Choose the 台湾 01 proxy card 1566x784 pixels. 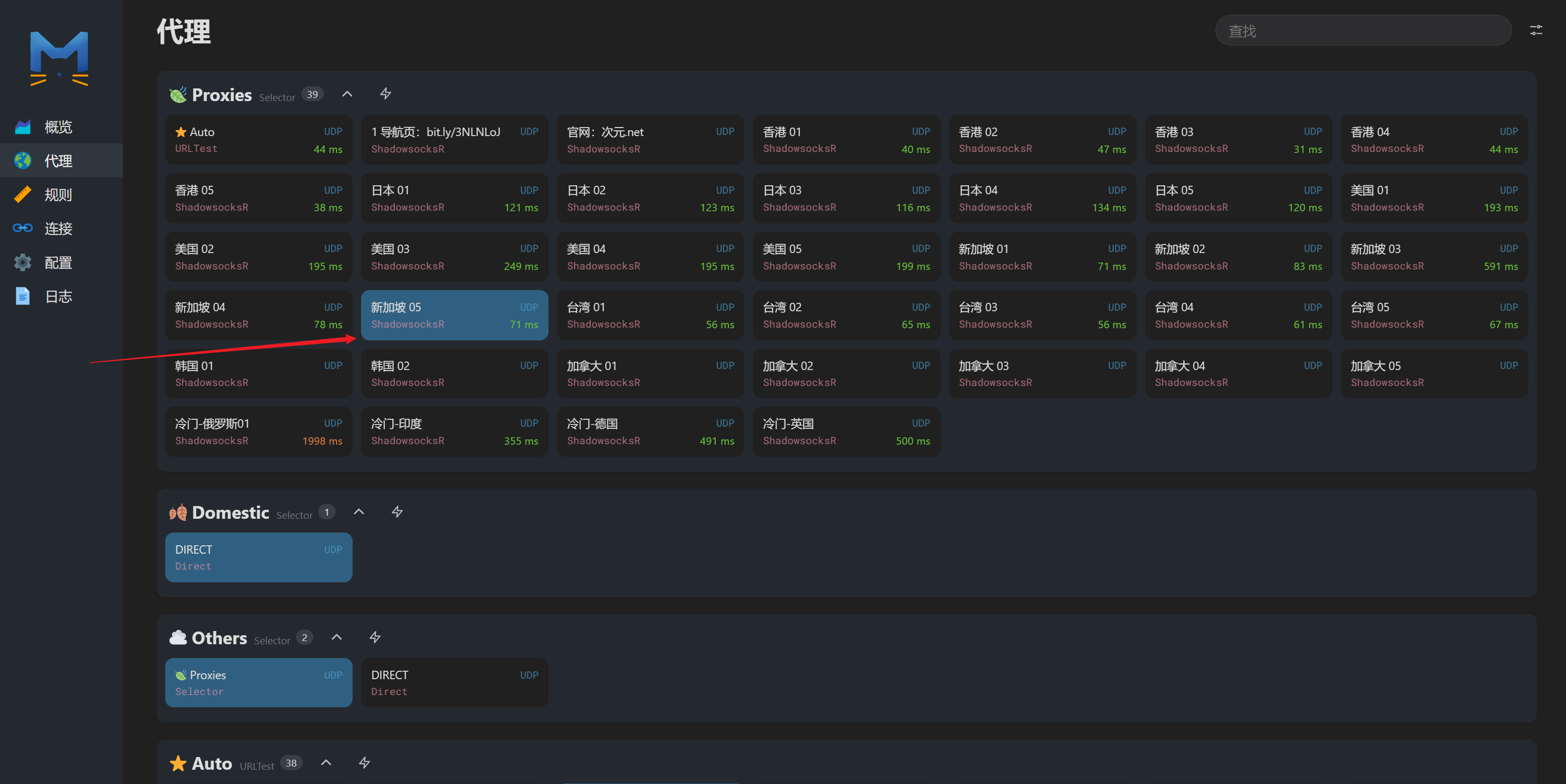[x=650, y=315]
